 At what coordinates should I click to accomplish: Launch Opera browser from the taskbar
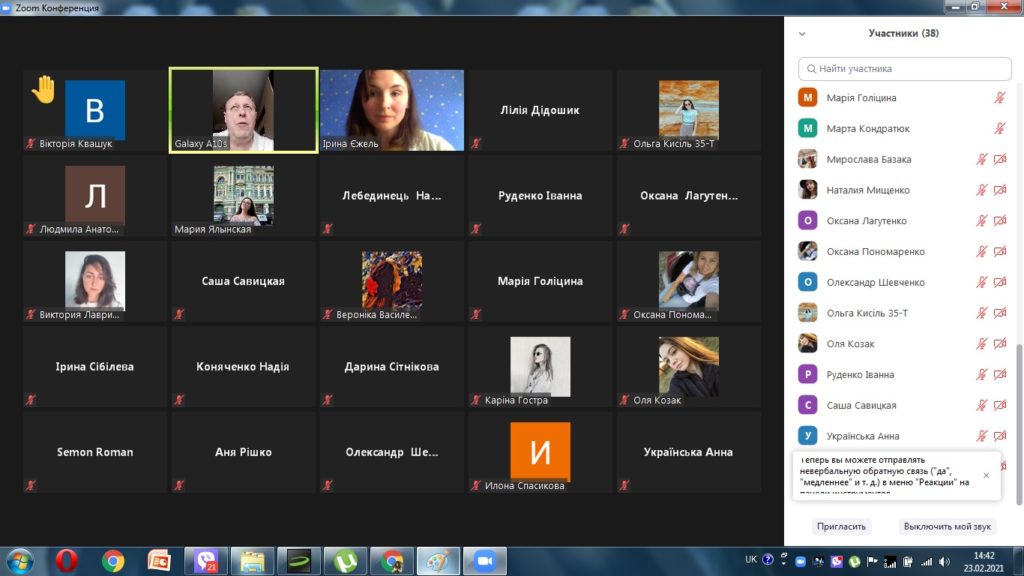(66, 561)
